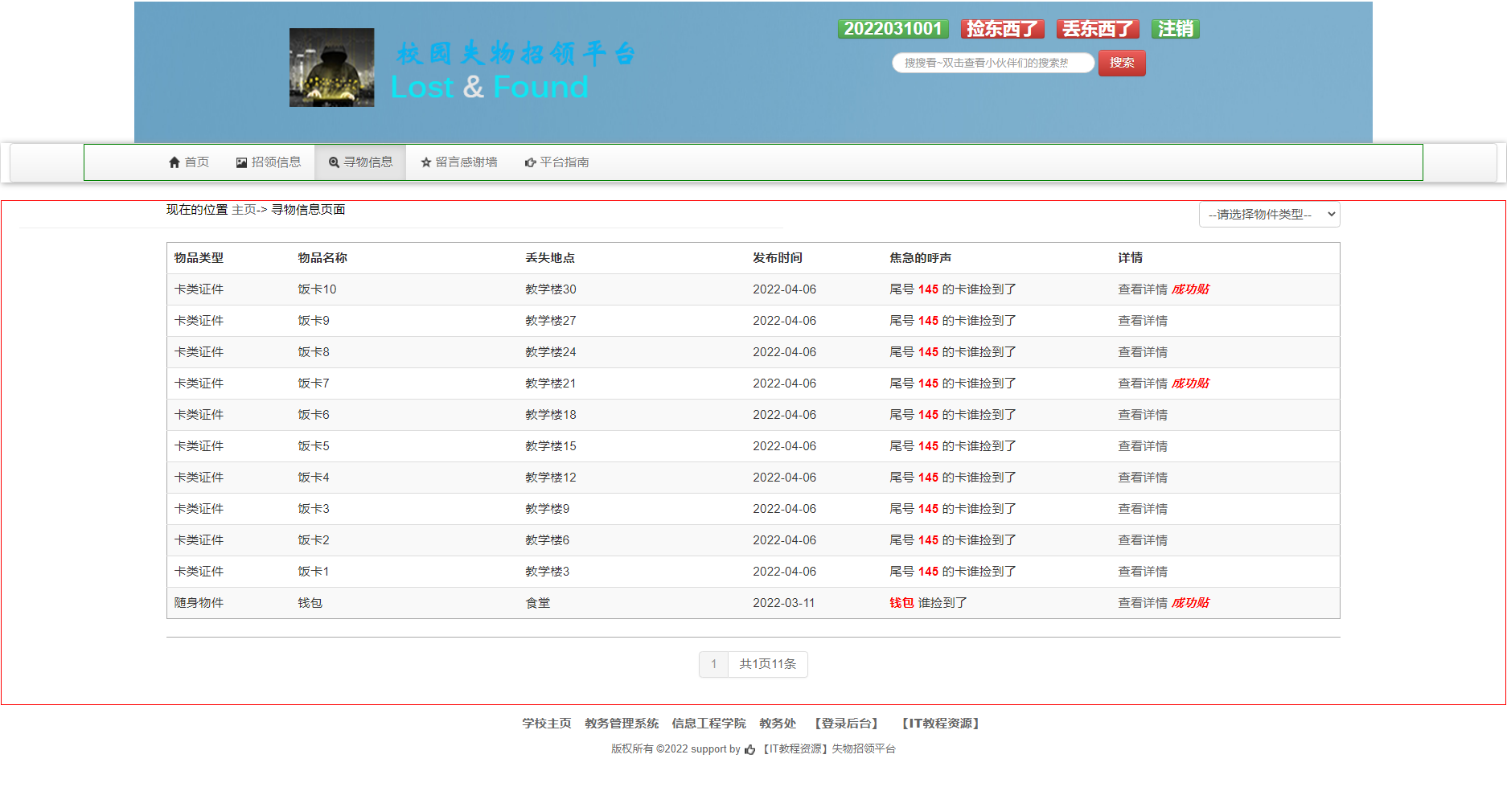Click the 教学楼12 location cell
Screen dimensions: 1507x812
pos(551,478)
